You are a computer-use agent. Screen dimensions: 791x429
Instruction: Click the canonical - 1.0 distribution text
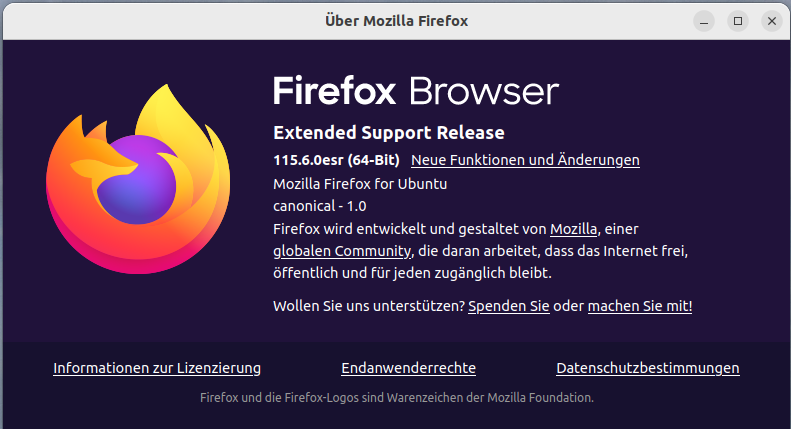(320, 207)
